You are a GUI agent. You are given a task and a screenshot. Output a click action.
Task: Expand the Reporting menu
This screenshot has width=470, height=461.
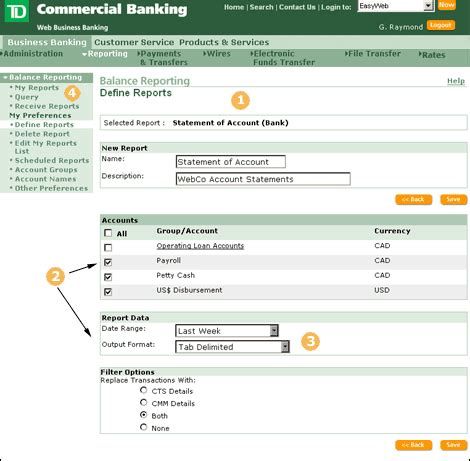coord(105,54)
